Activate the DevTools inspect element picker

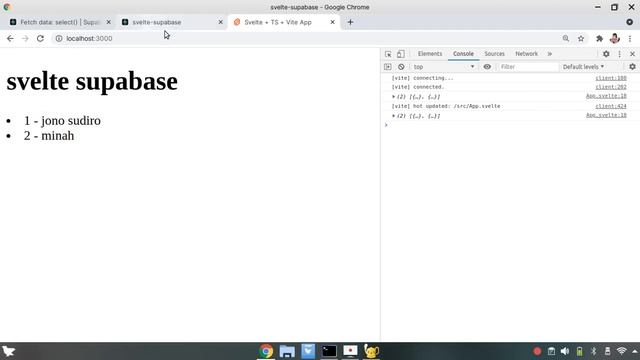point(388,54)
